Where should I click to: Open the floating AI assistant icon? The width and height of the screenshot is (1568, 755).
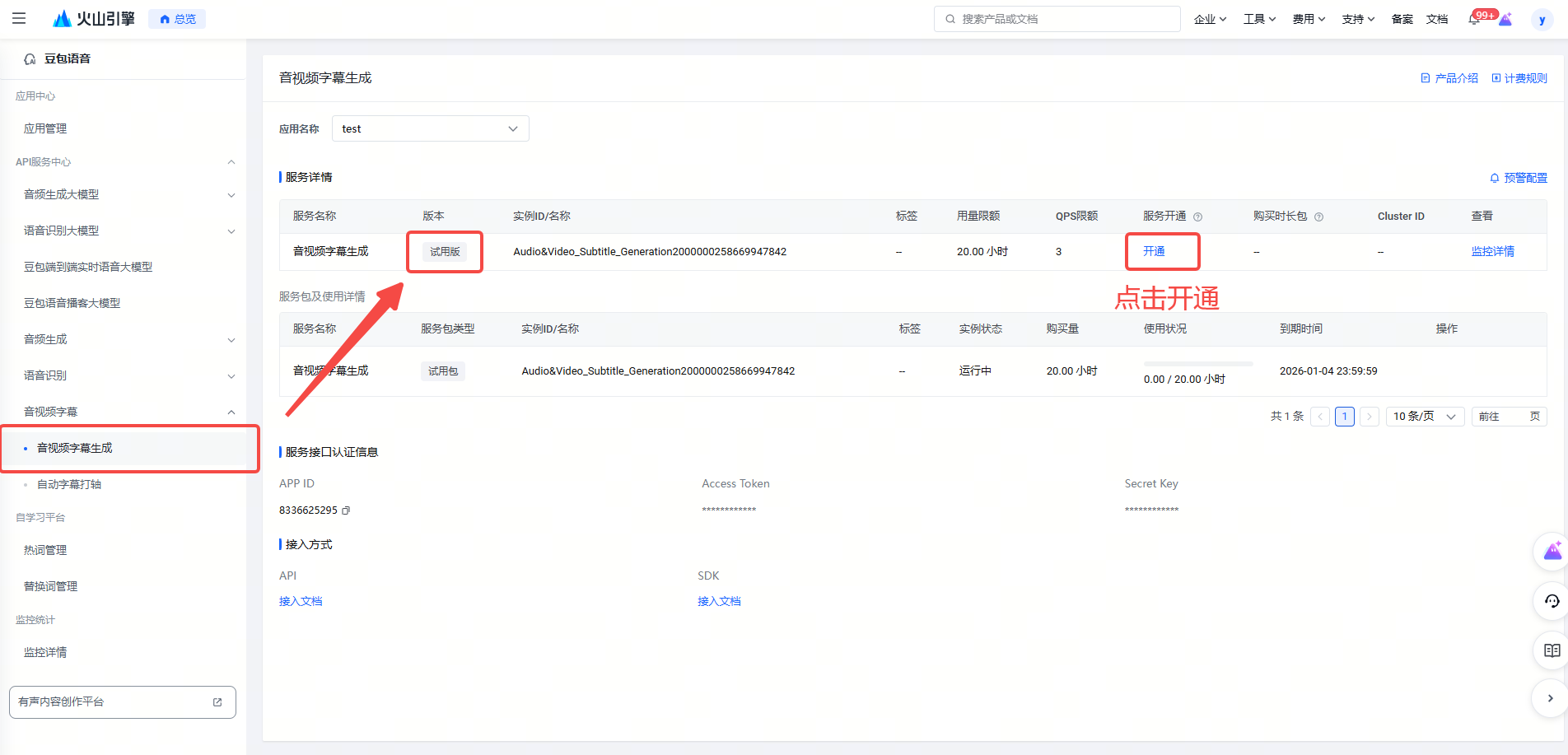[1552, 552]
